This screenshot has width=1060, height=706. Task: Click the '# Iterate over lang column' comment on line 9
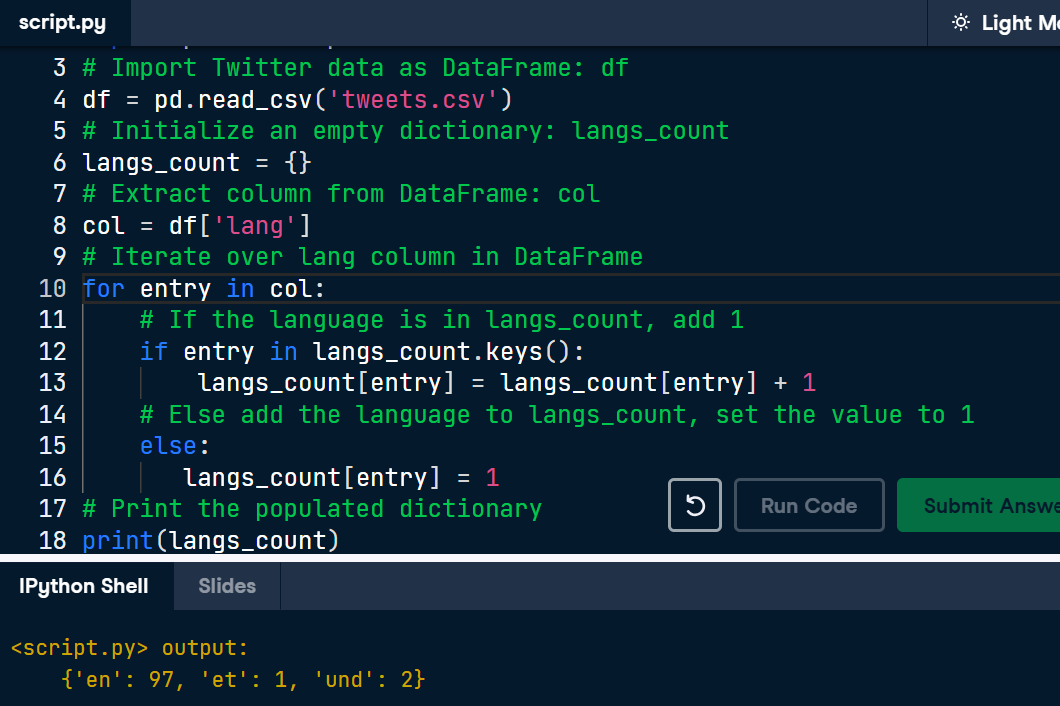(x=363, y=257)
